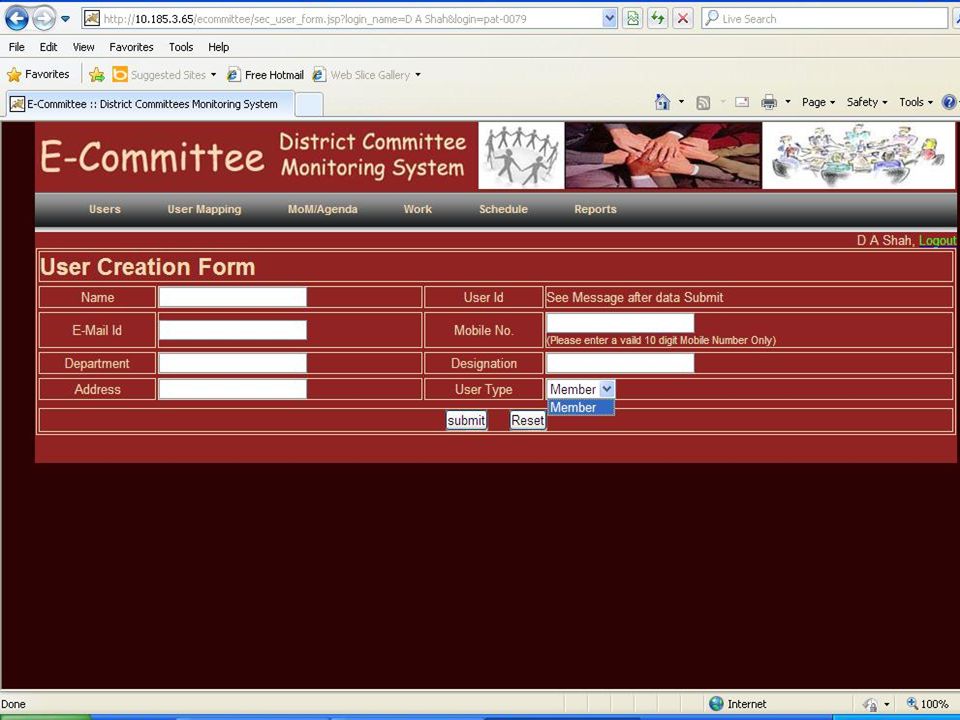Open Suggested Sites link
The image size is (960, 720).
pyautogui.click(x=159, y=75)
